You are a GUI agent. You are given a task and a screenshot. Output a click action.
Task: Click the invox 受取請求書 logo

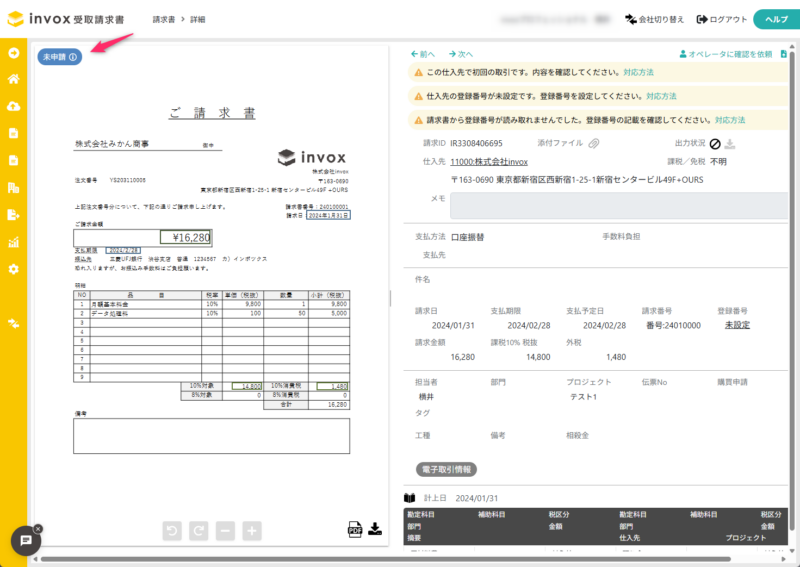point(66,19)
